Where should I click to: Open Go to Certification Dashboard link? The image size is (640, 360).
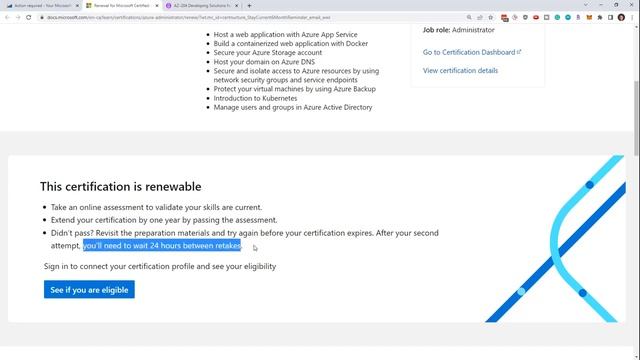click(x=472, y=52)
